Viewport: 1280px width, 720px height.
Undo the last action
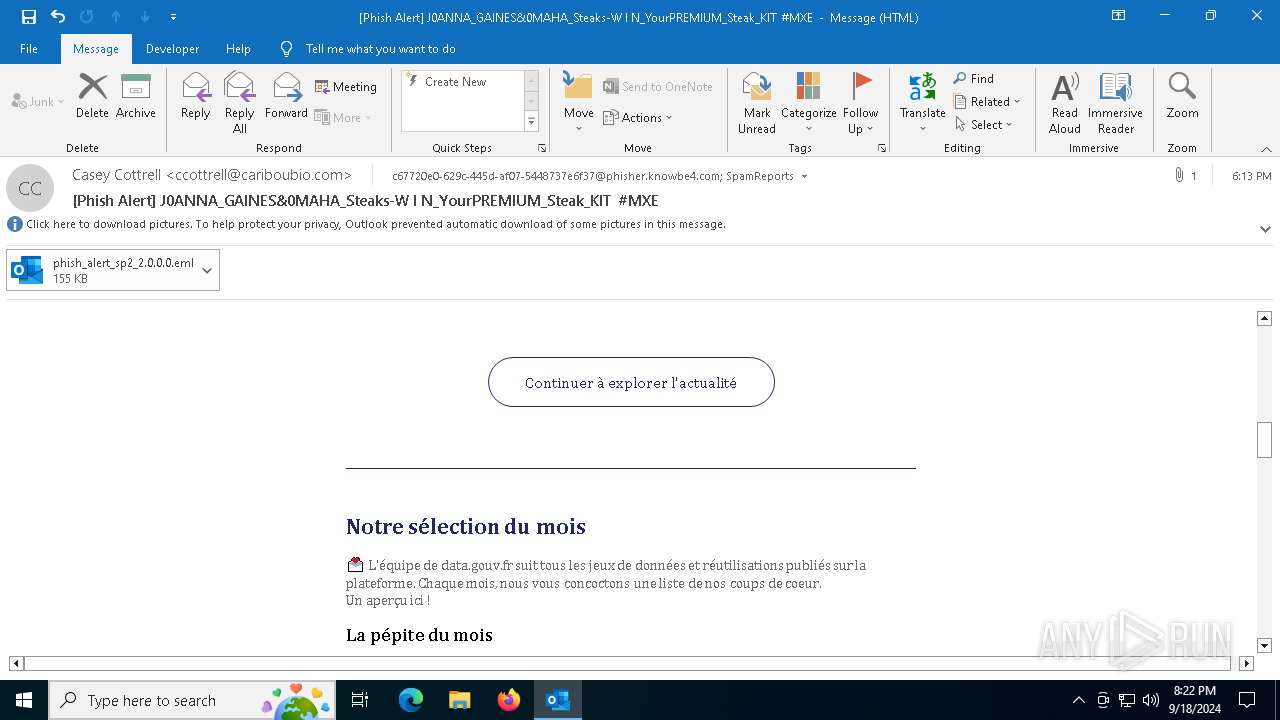click(x=58, y=17)
